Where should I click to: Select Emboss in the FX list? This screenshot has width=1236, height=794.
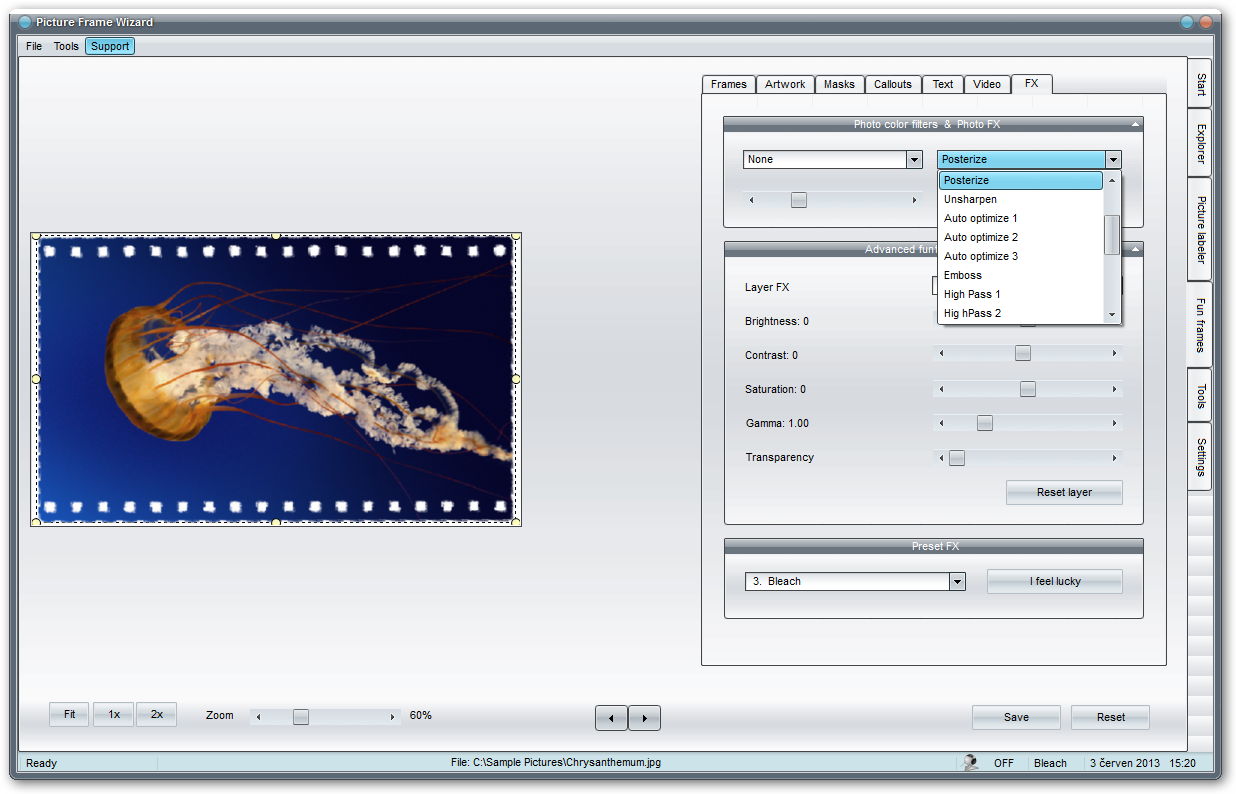click(x=1021, y=275)
